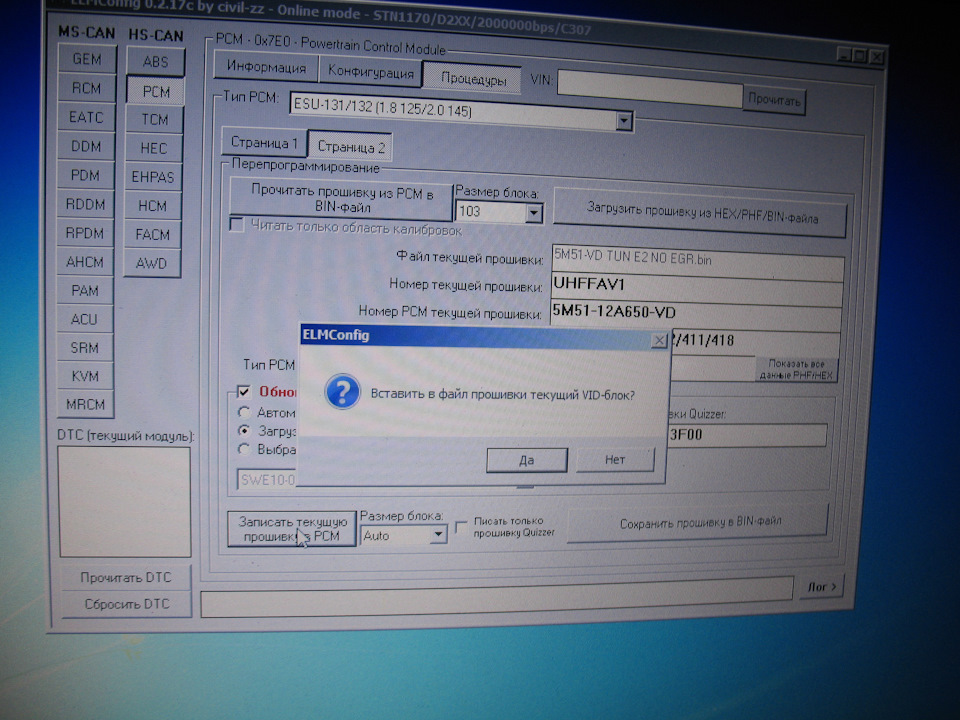Open the Страница 2 tab
960x720 pixels.
[351, 147]
